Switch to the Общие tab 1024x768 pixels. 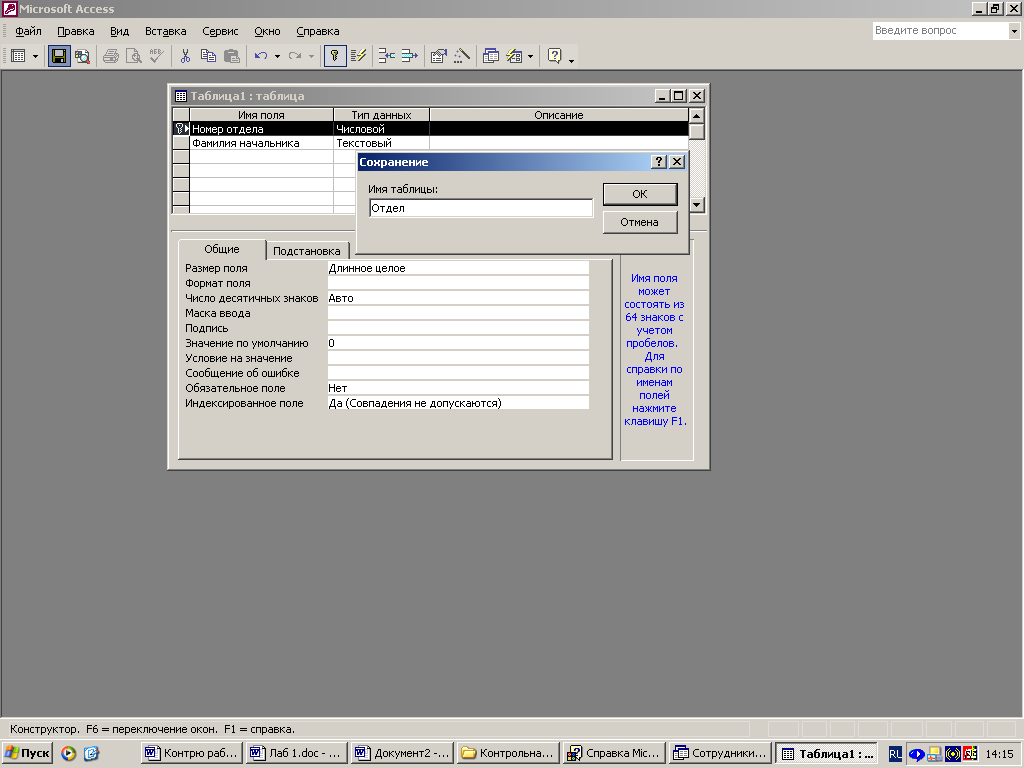click(222, 249)
